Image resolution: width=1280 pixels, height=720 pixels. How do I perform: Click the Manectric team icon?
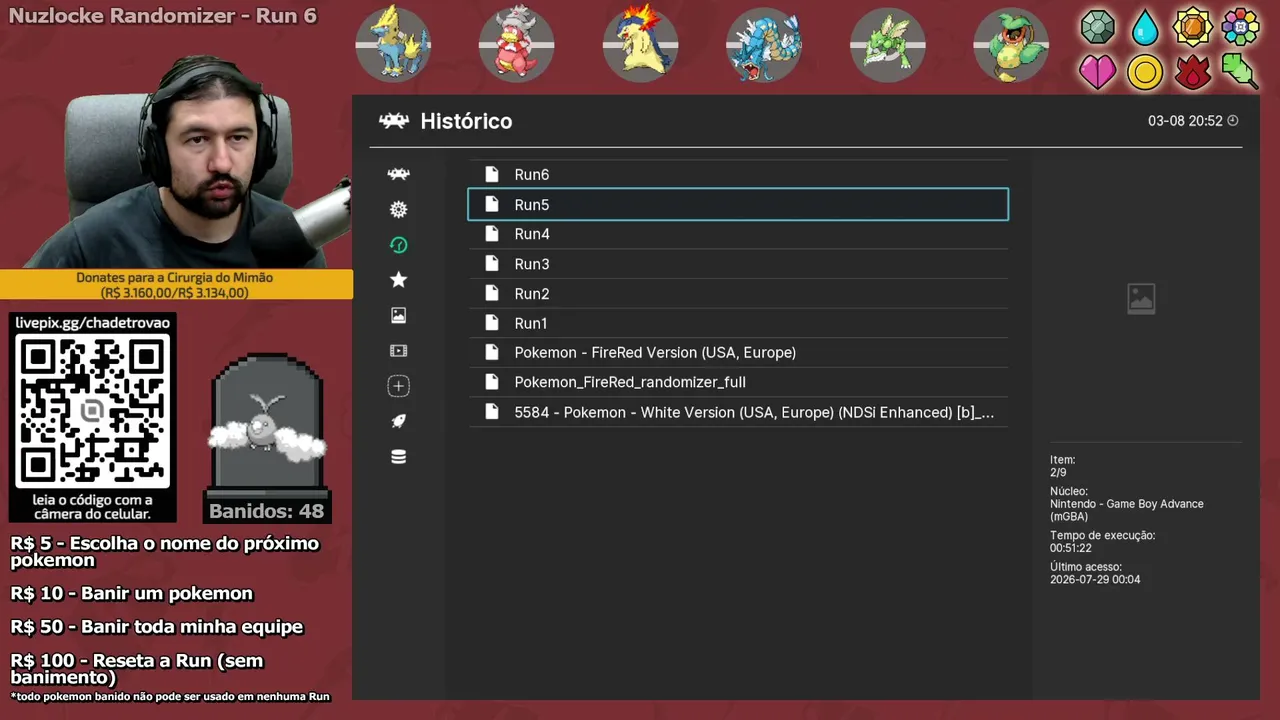tap(393, 44)
